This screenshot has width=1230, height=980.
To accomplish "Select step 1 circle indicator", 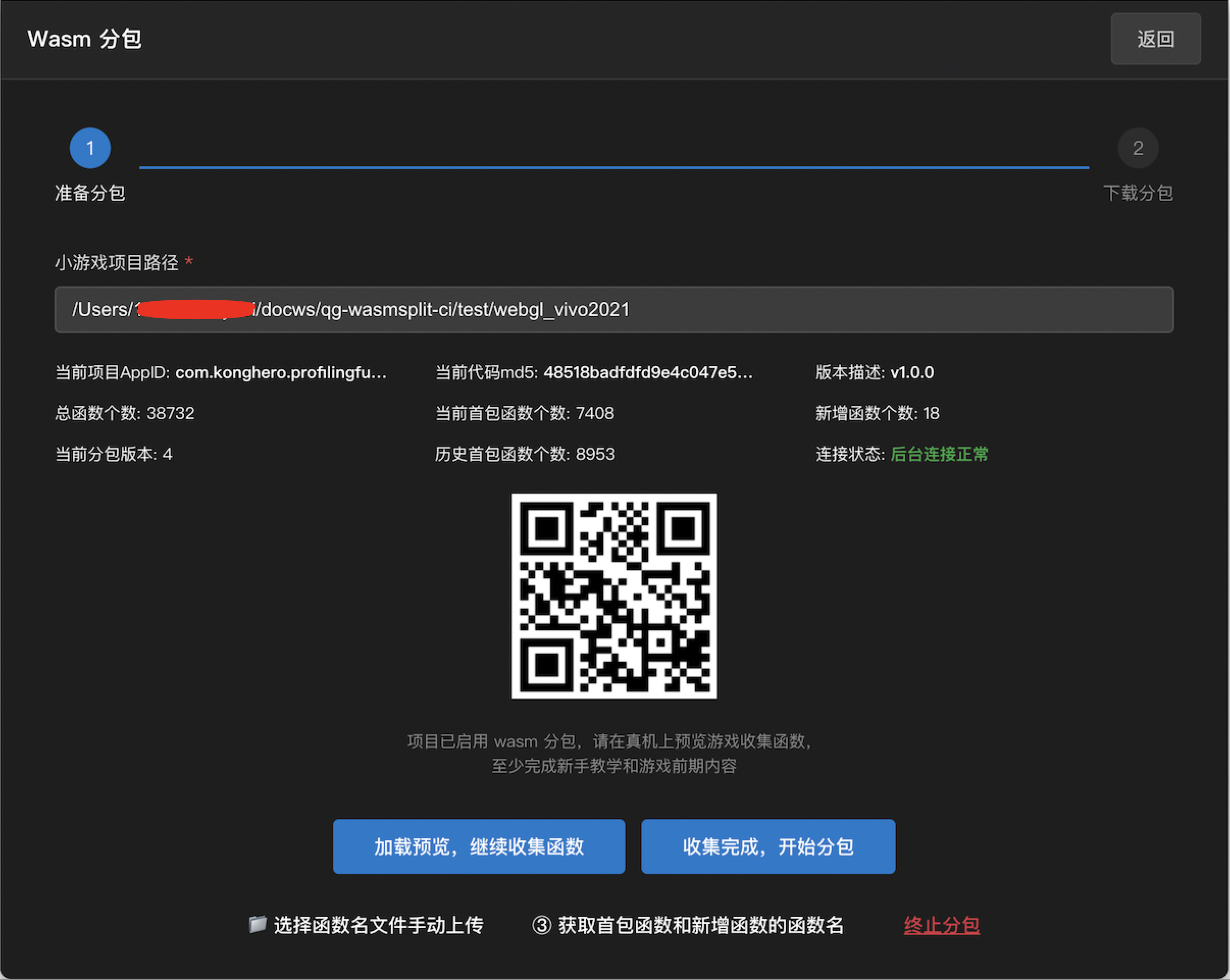I will tap(90, 148).
